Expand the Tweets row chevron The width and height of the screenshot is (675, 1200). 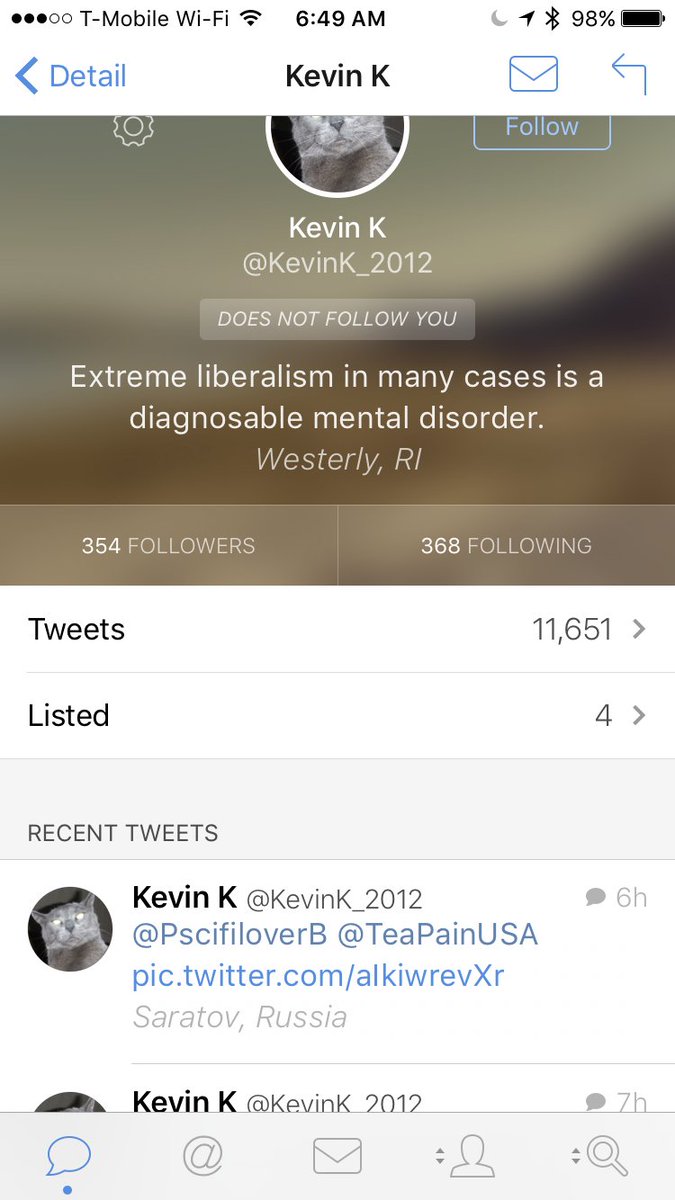(639, 629)
